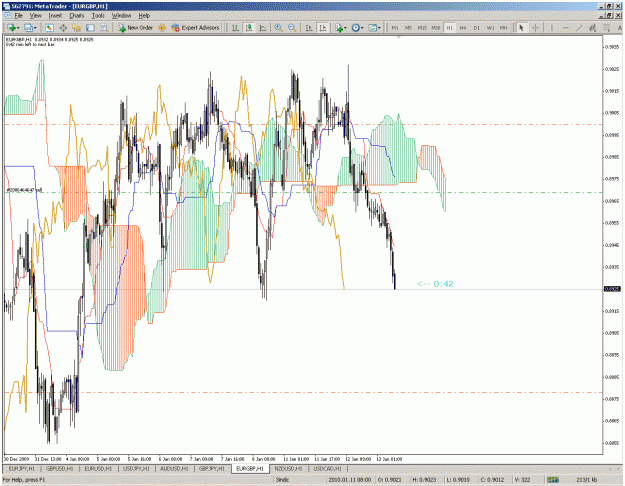Click the New Order button
Screen dimensions: 625x486
click(136, 28)
